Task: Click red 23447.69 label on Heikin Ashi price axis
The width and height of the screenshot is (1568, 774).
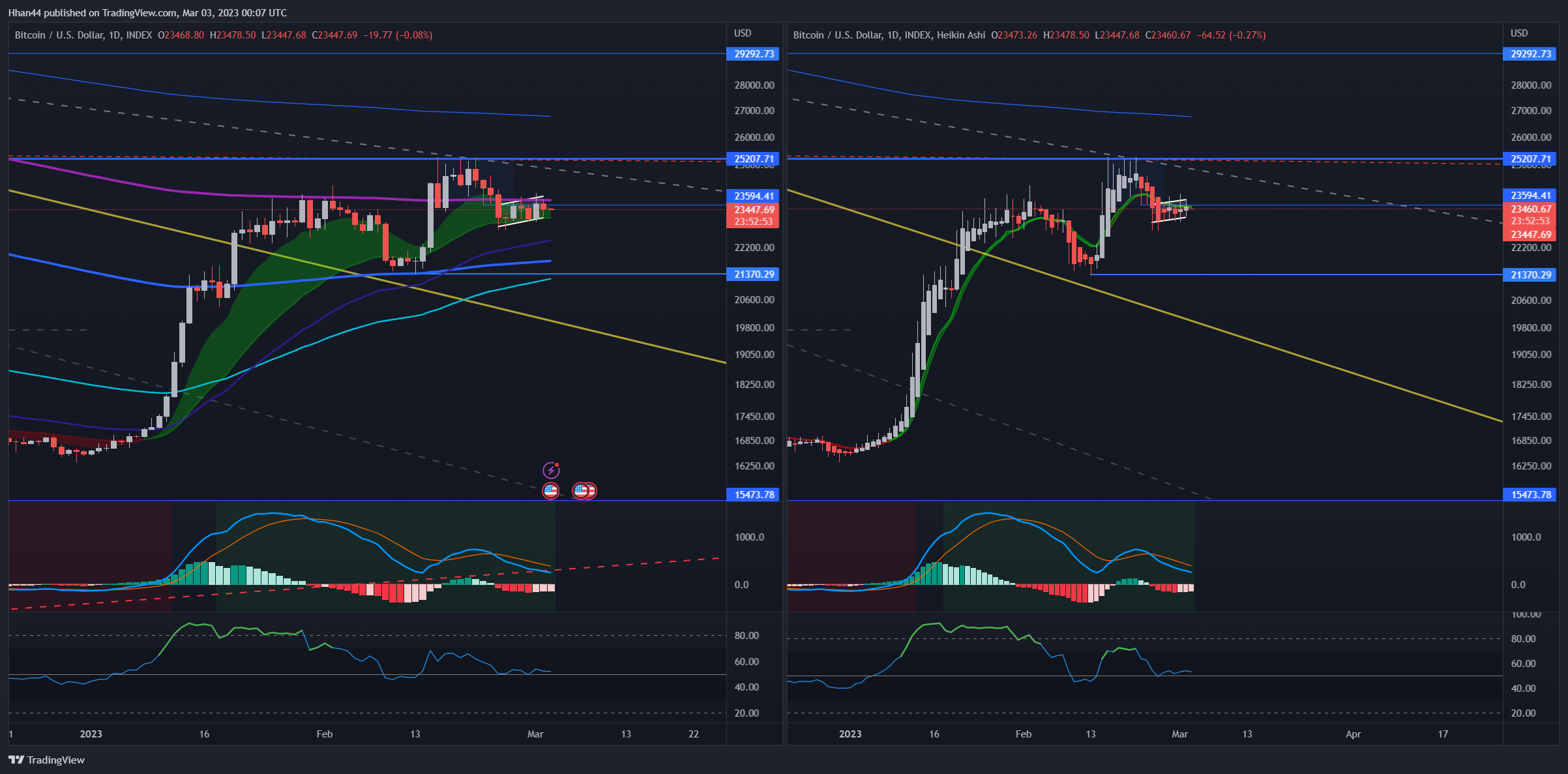Action: [1531, 235]
